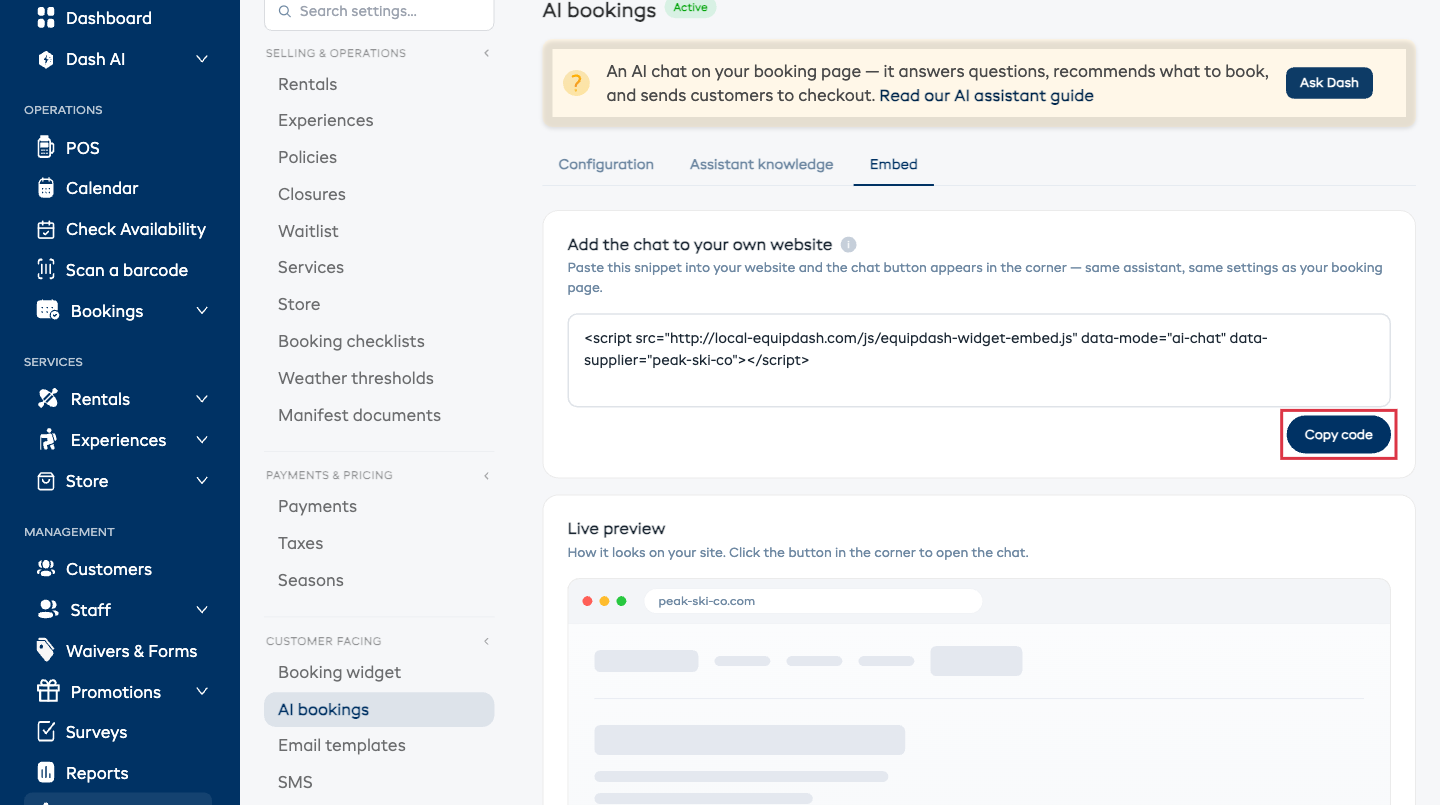The image size is (1440, 805).
Task: Click the Promotions gift icon
Action: pyautogui.click(x=48, y=692)
